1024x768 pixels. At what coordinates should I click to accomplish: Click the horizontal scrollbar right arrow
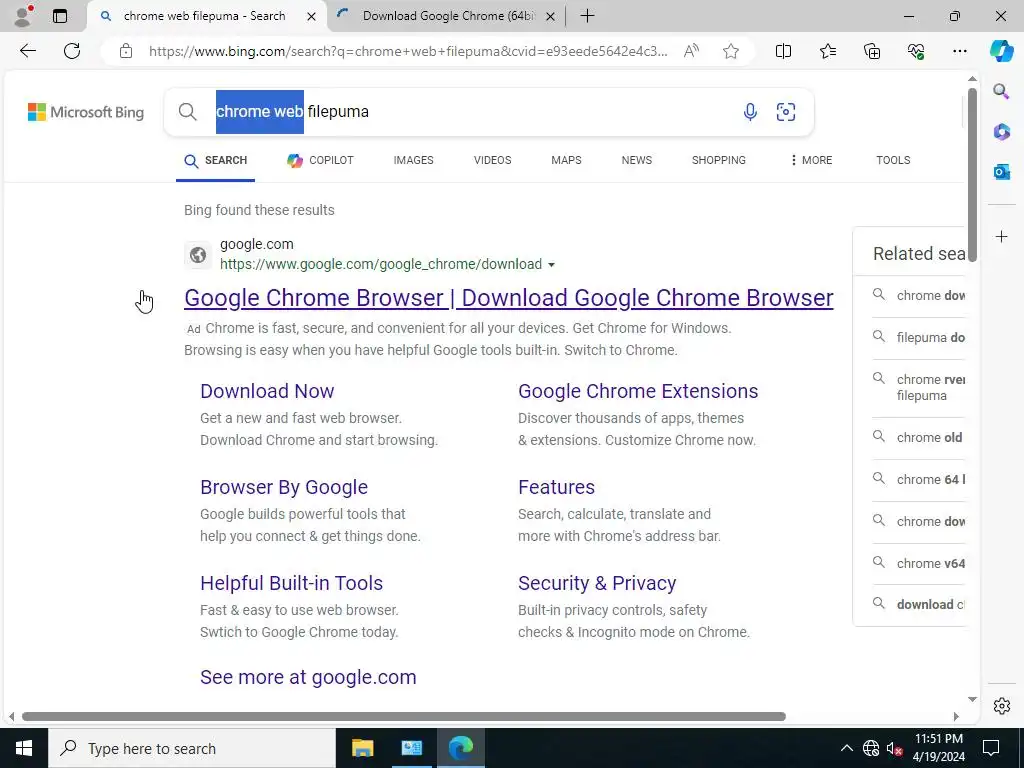pyautogui.click(x=956, y=716)
